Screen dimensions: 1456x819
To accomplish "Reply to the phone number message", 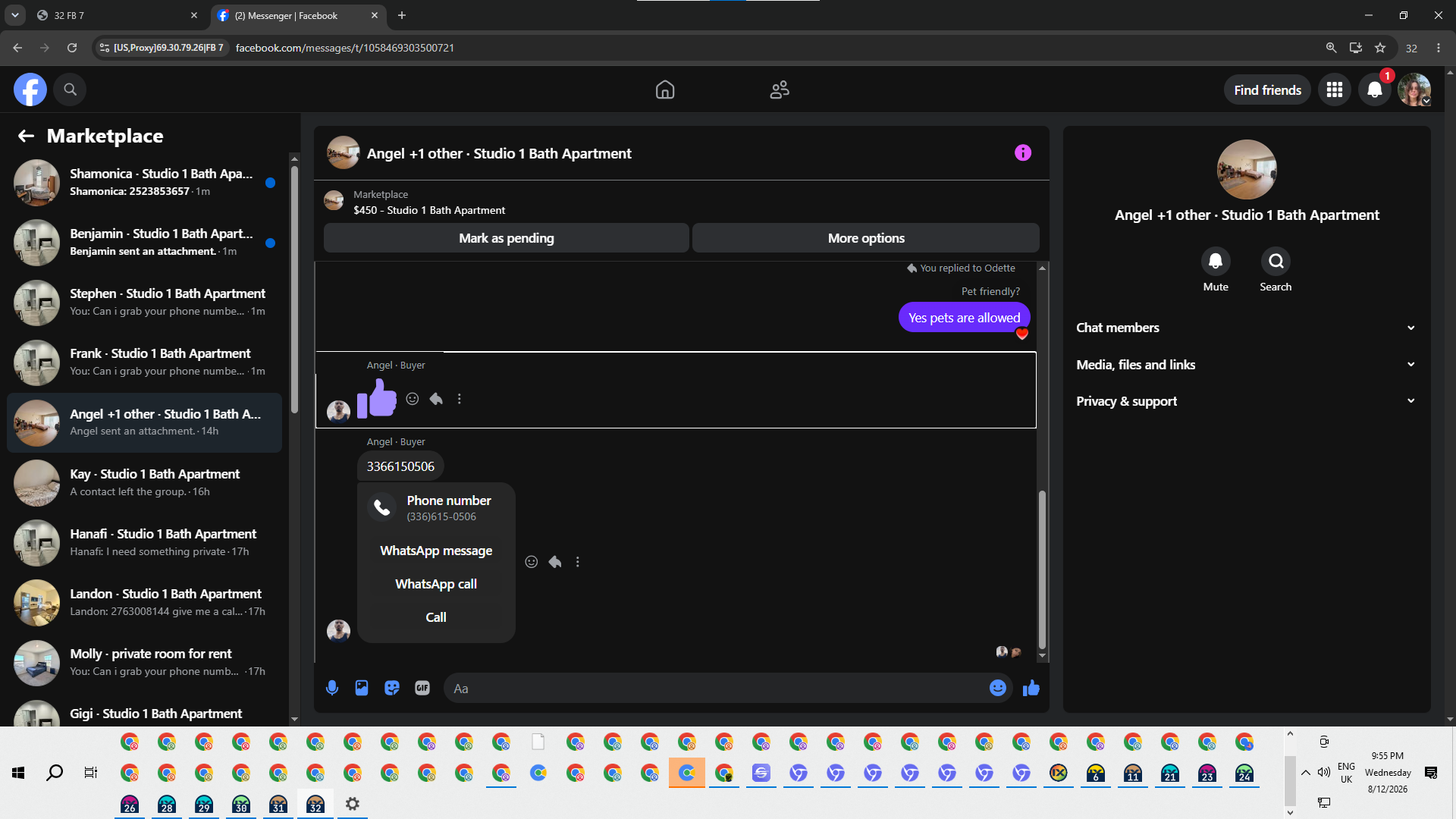I will (555, 562).
